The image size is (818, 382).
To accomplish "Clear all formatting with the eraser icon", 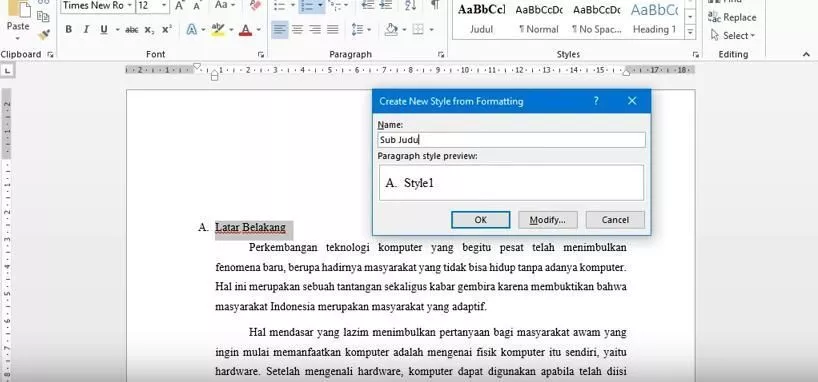I will (255, 5).
